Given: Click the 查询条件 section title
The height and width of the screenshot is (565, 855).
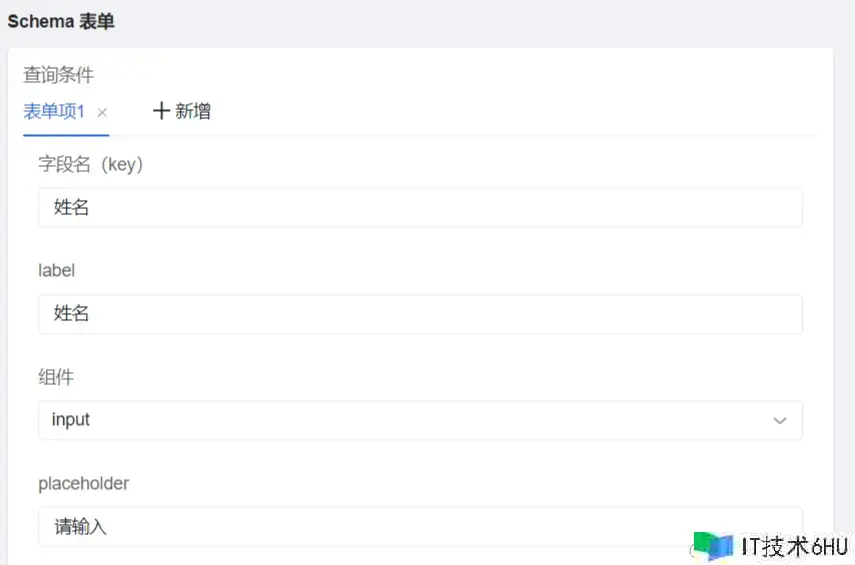Looking at the screenshot, I should (58, 75).
